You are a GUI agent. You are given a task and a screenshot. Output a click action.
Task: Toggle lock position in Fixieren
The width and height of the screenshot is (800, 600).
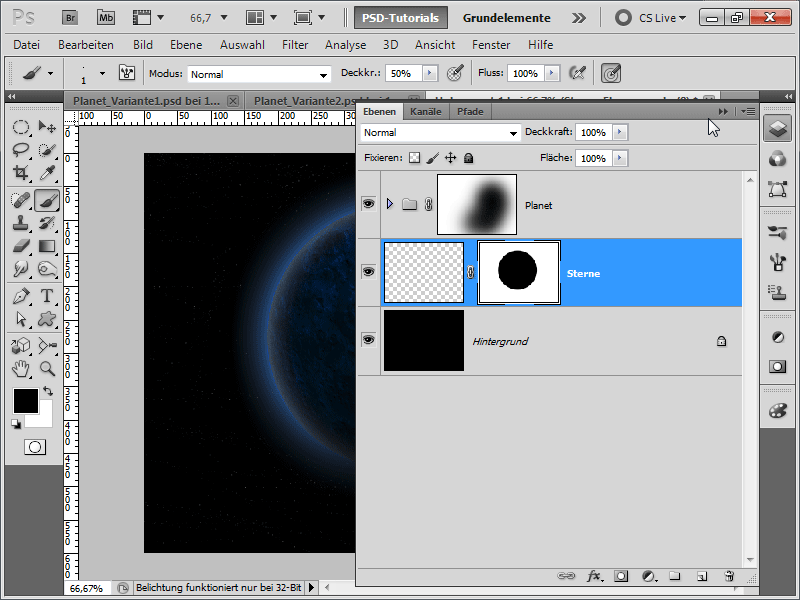click(451, 158)
